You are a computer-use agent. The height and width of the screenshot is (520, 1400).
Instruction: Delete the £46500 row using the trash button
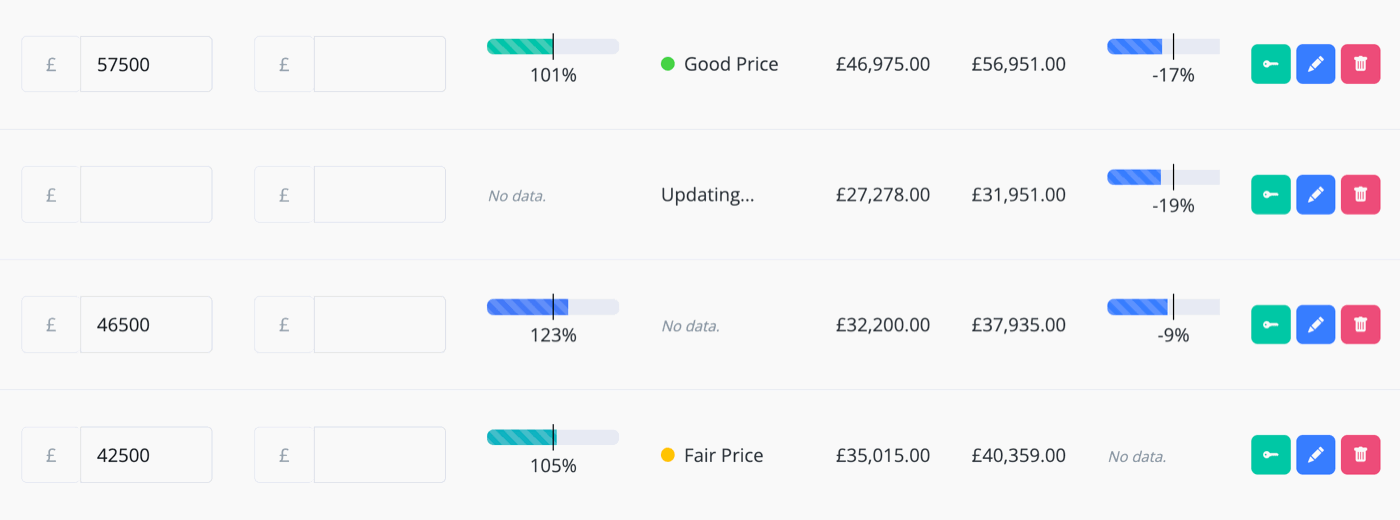click(x=1360, y=324)
